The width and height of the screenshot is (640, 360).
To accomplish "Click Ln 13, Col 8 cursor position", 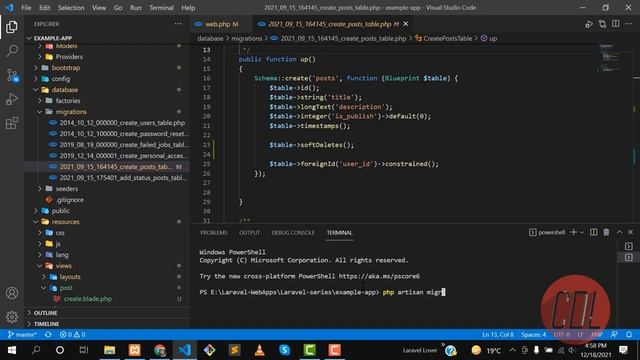I will click(x=498, y=335).
